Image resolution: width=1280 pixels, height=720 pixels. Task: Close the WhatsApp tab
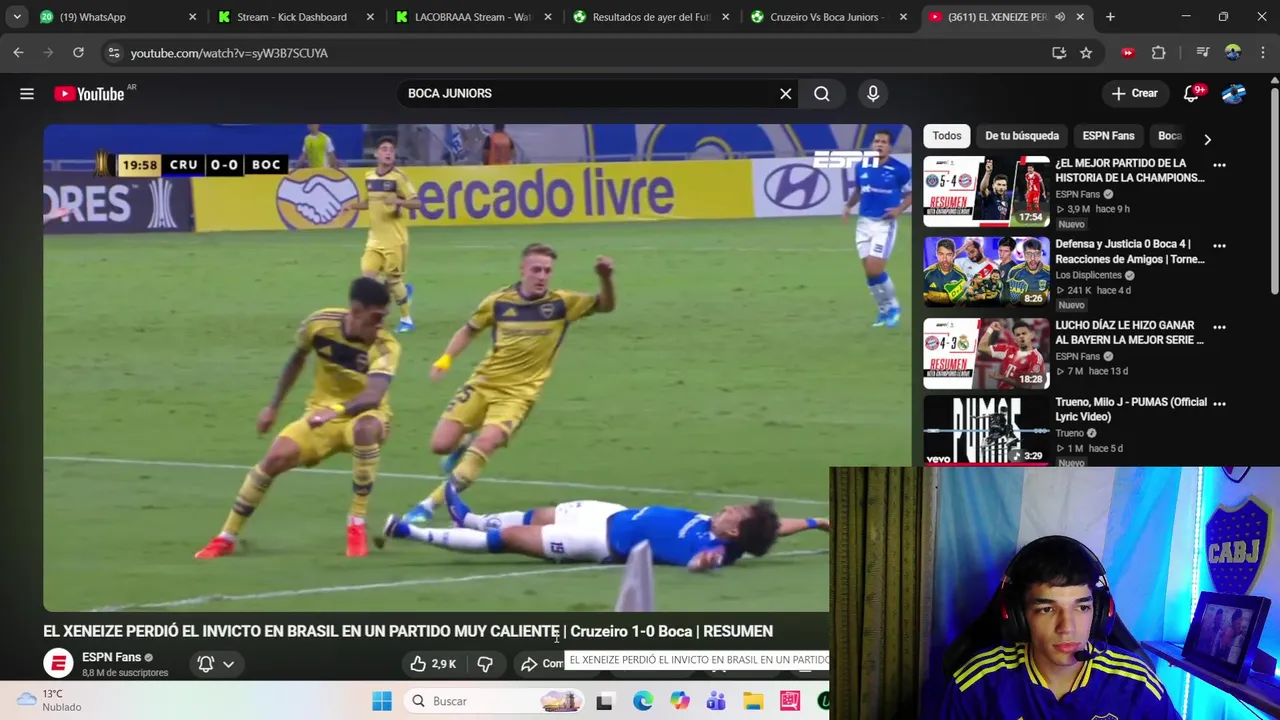(193, 17)
